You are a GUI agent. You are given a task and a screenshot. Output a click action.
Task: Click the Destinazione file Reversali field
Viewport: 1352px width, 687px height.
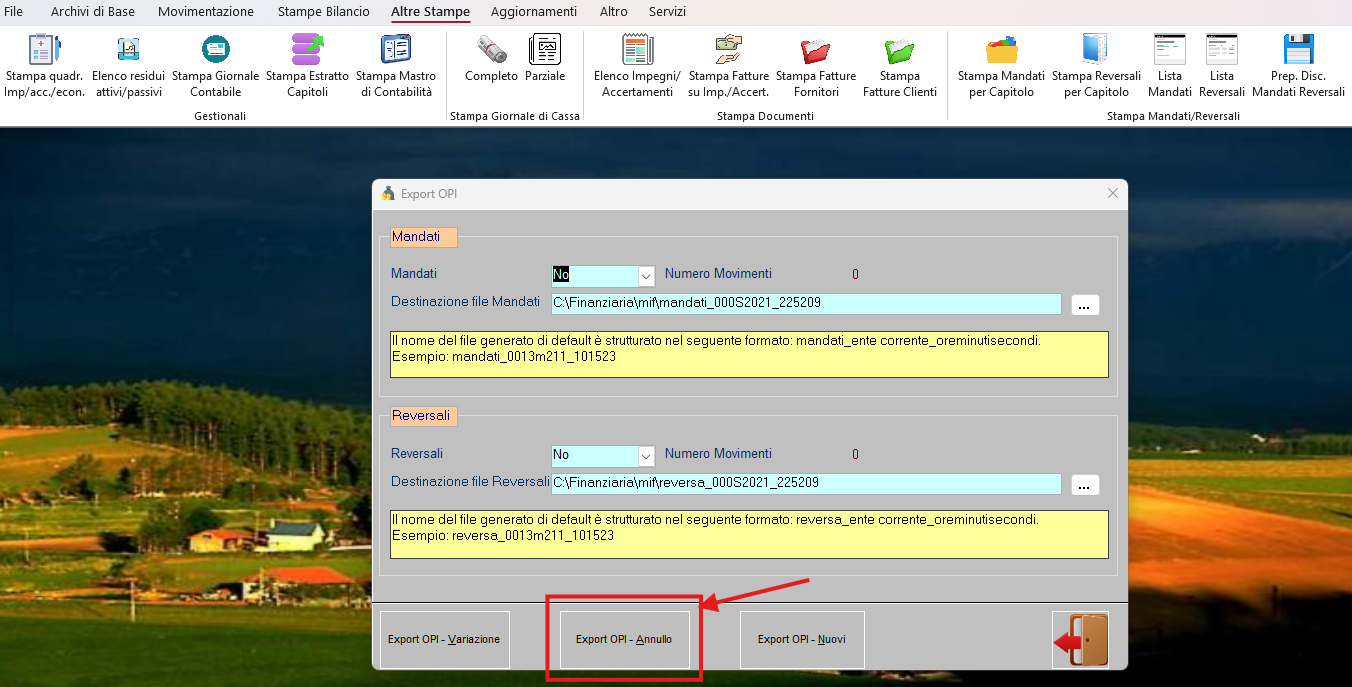(x=805, y=484)
